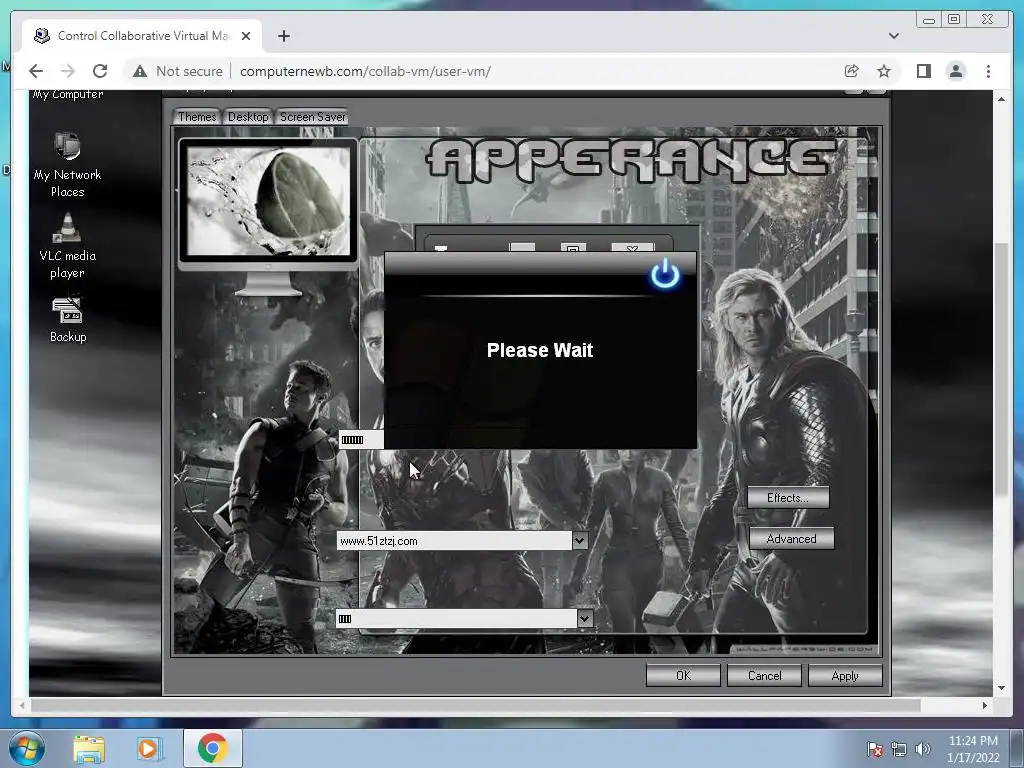Click Chrome icon in taskbar
Image resolution: width=1024 pixels, height=768 pixels.
click(x=212, y=748)
